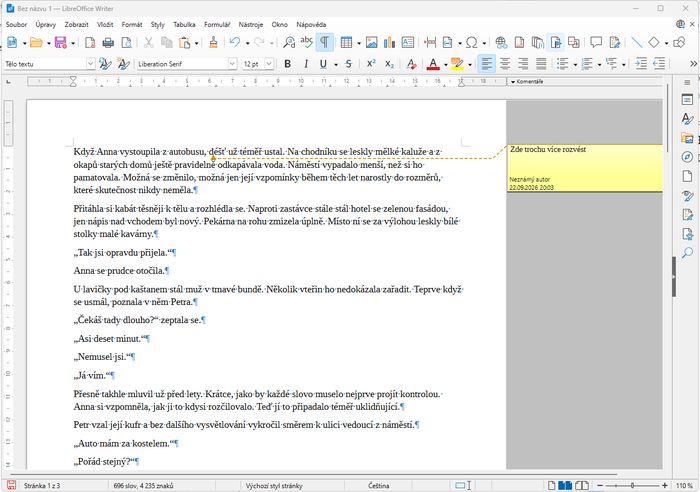Screen dimensions: 700x492
Task: Clear direct formatting icon
Action: tap(412, 64)
